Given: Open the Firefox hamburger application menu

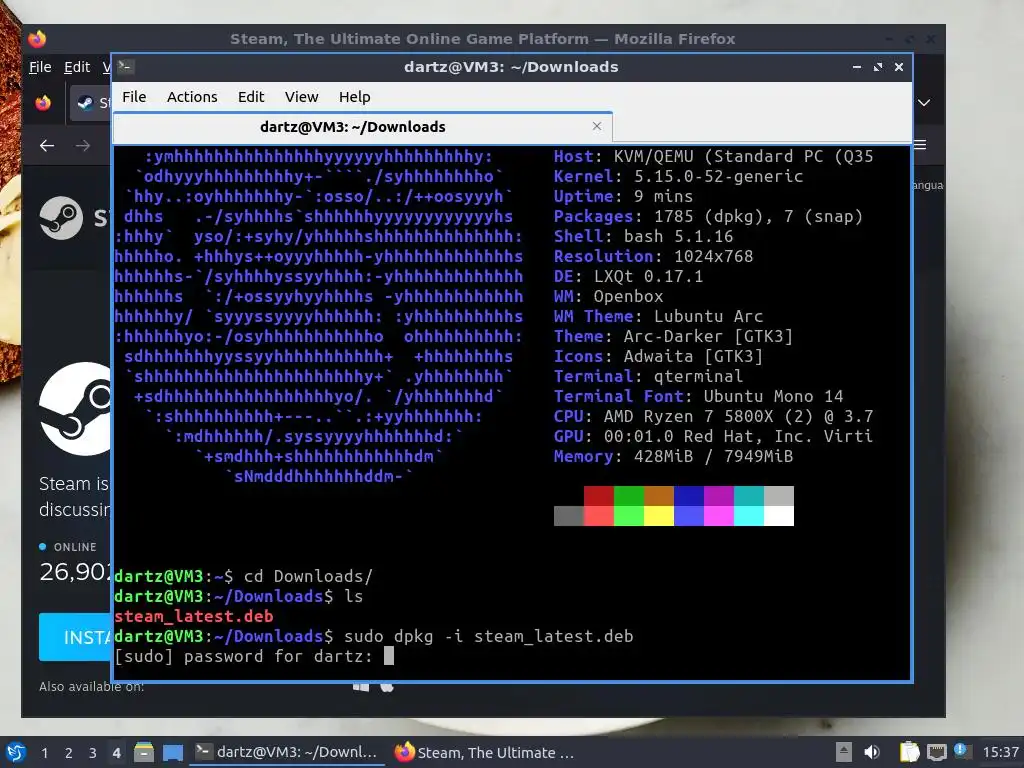Looking at the screenshot, I should (921, 145).
